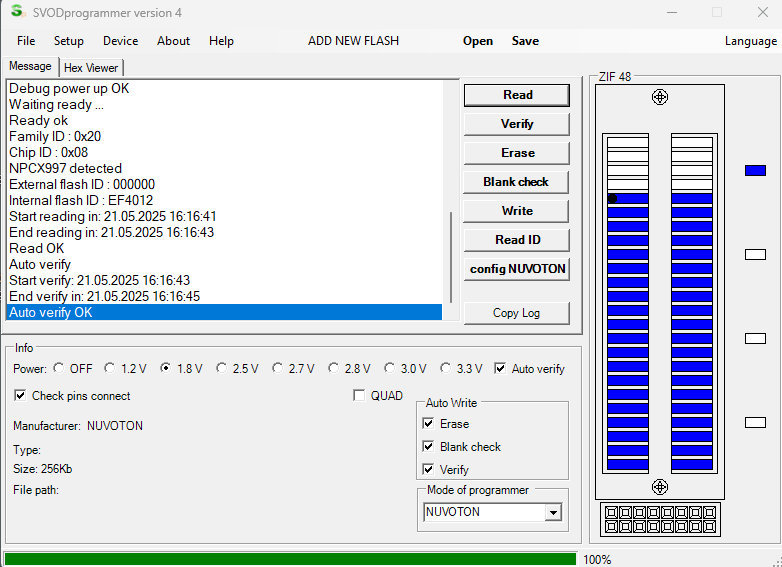Image resolution: width=782 pixels, height=567 pixels.
Task: Click the top ZIF socket crosshair icon
Action: tap(659, 97)
